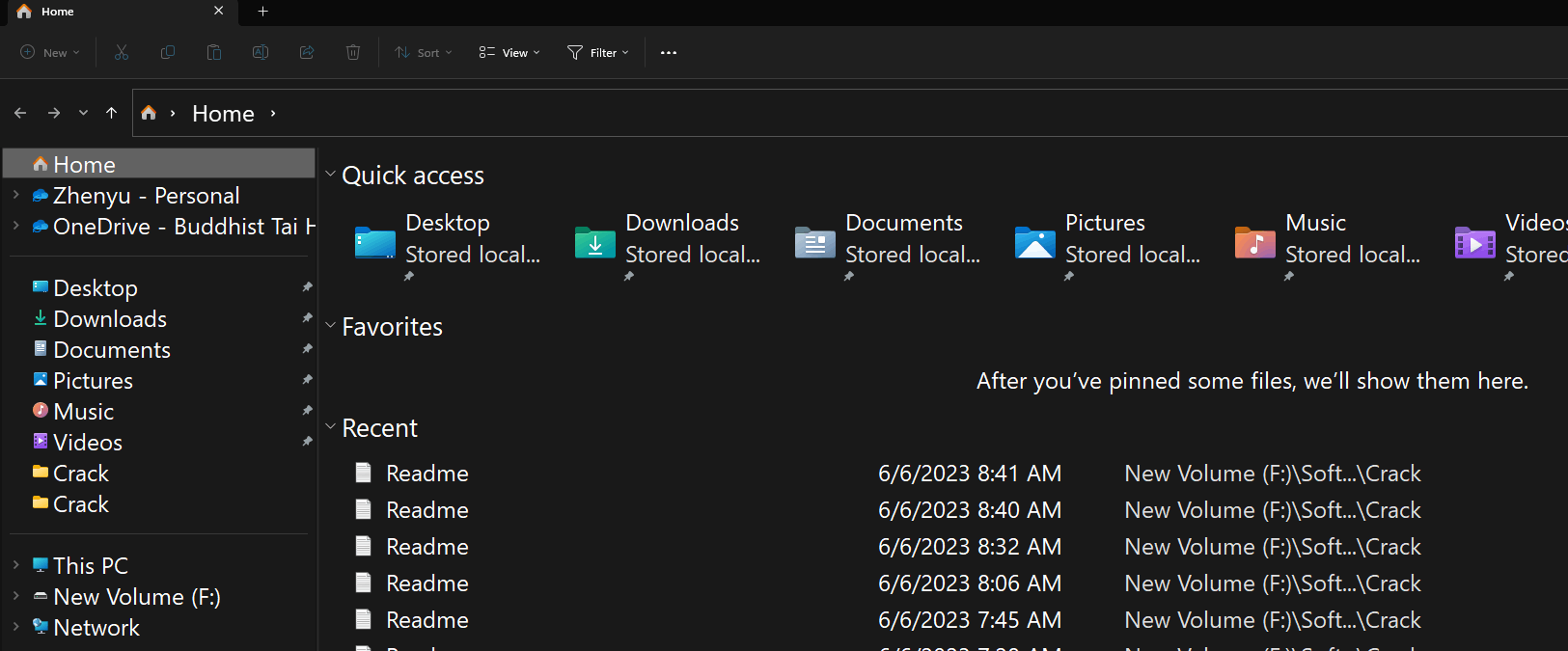Expand Network tree node
The height and width of the screenshot is (651, 1568).
tap(16, 627)
